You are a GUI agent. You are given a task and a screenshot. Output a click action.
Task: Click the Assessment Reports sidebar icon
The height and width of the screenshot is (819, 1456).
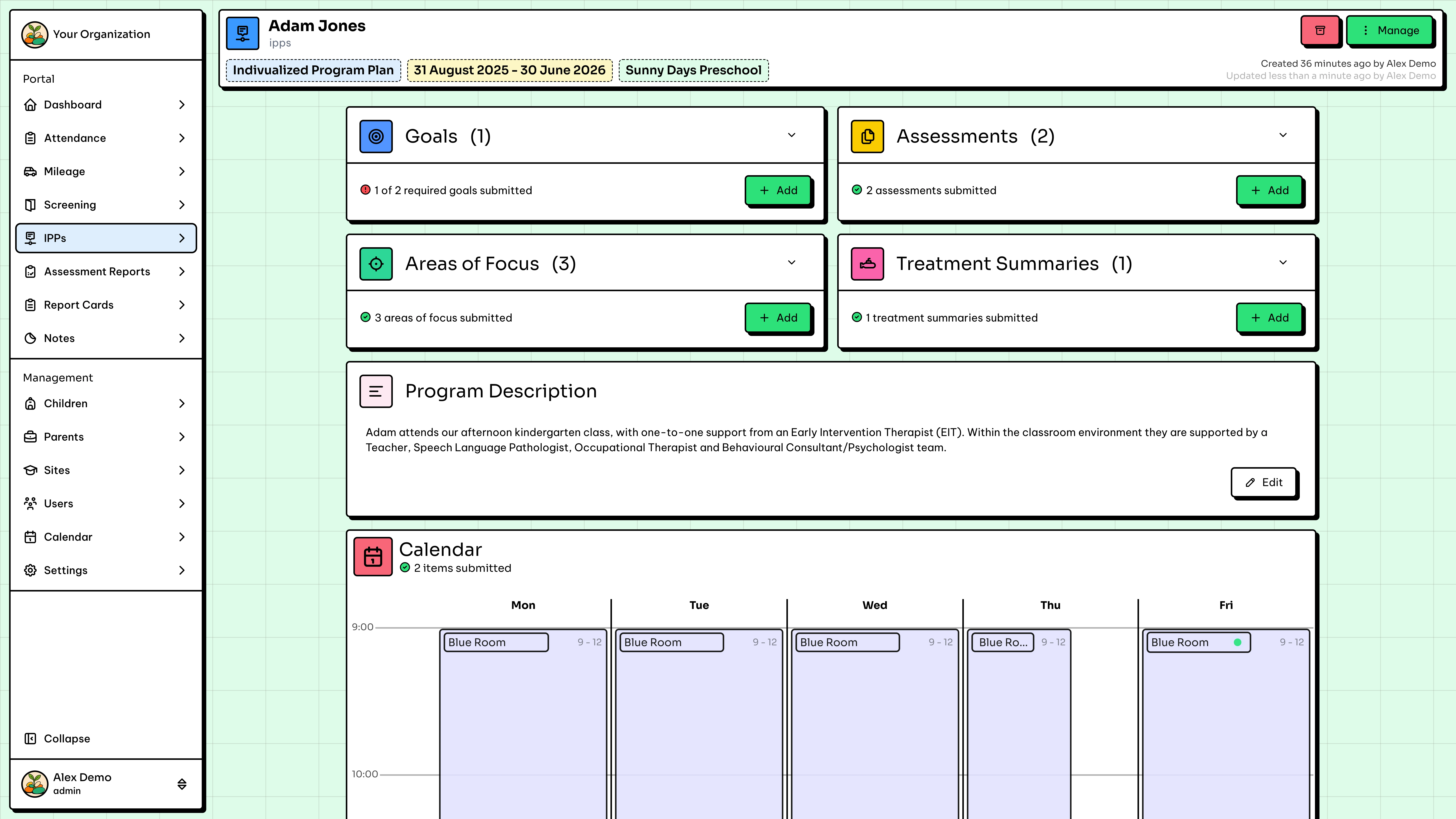click(x=31, y=271)
